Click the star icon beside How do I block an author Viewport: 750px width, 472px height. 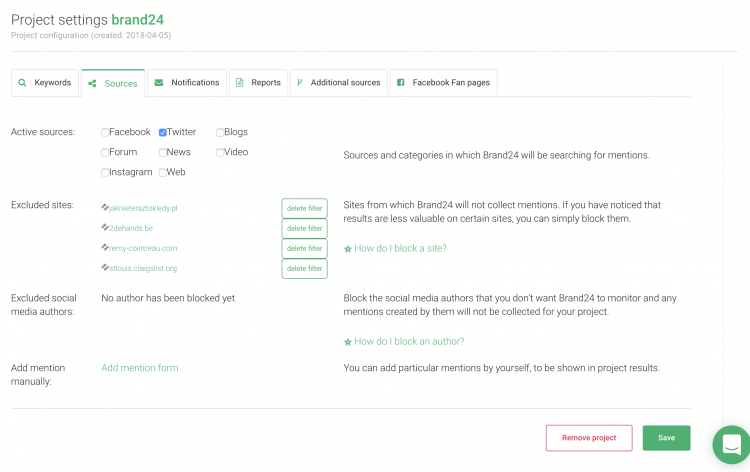pyautogui.click(x=348, y=342)
